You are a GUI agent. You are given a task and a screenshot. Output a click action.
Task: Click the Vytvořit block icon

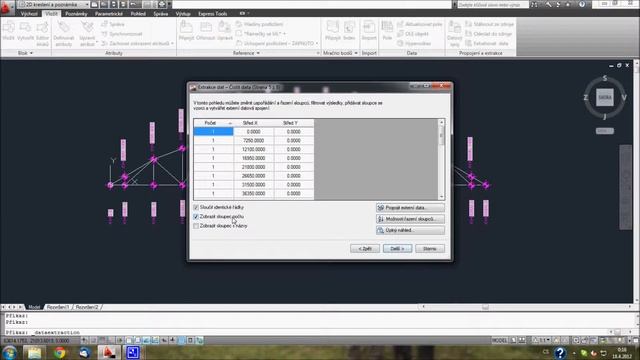pos(25,31)
